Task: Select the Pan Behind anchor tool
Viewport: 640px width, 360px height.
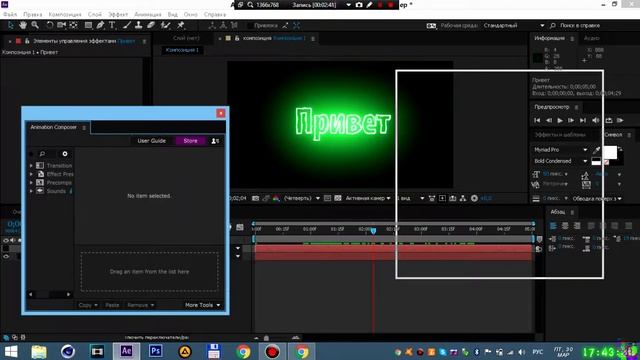Action: click(73, 25)
